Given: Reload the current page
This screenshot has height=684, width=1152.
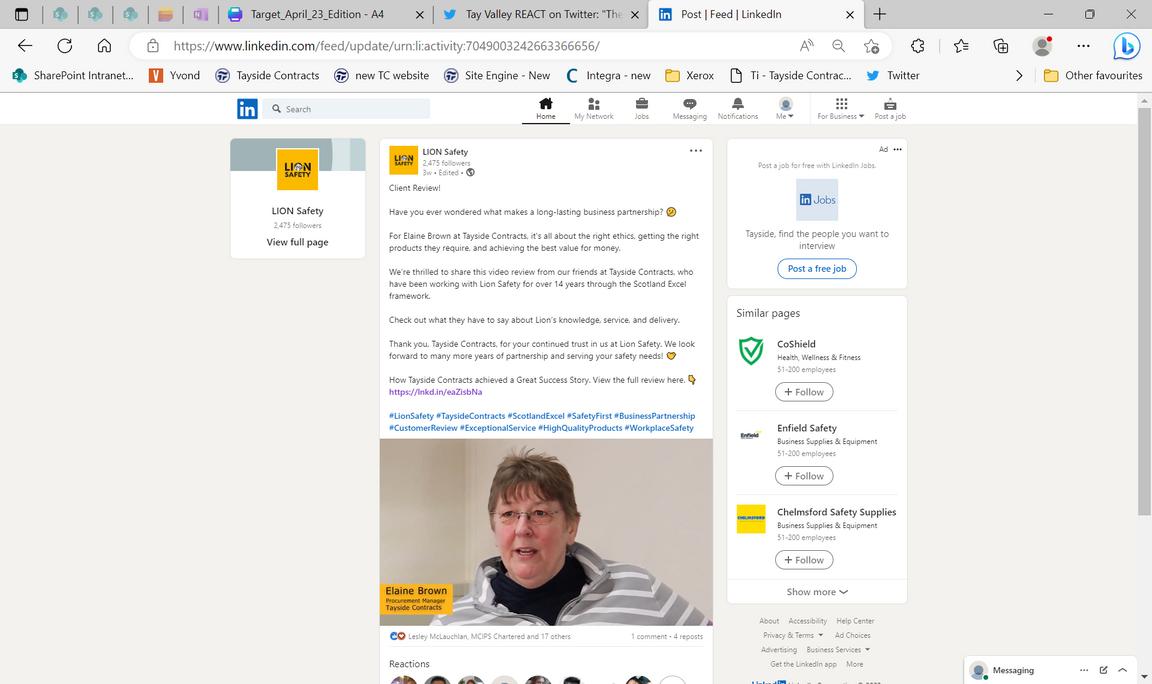Looking at the screenshot, I should [65, 46].
